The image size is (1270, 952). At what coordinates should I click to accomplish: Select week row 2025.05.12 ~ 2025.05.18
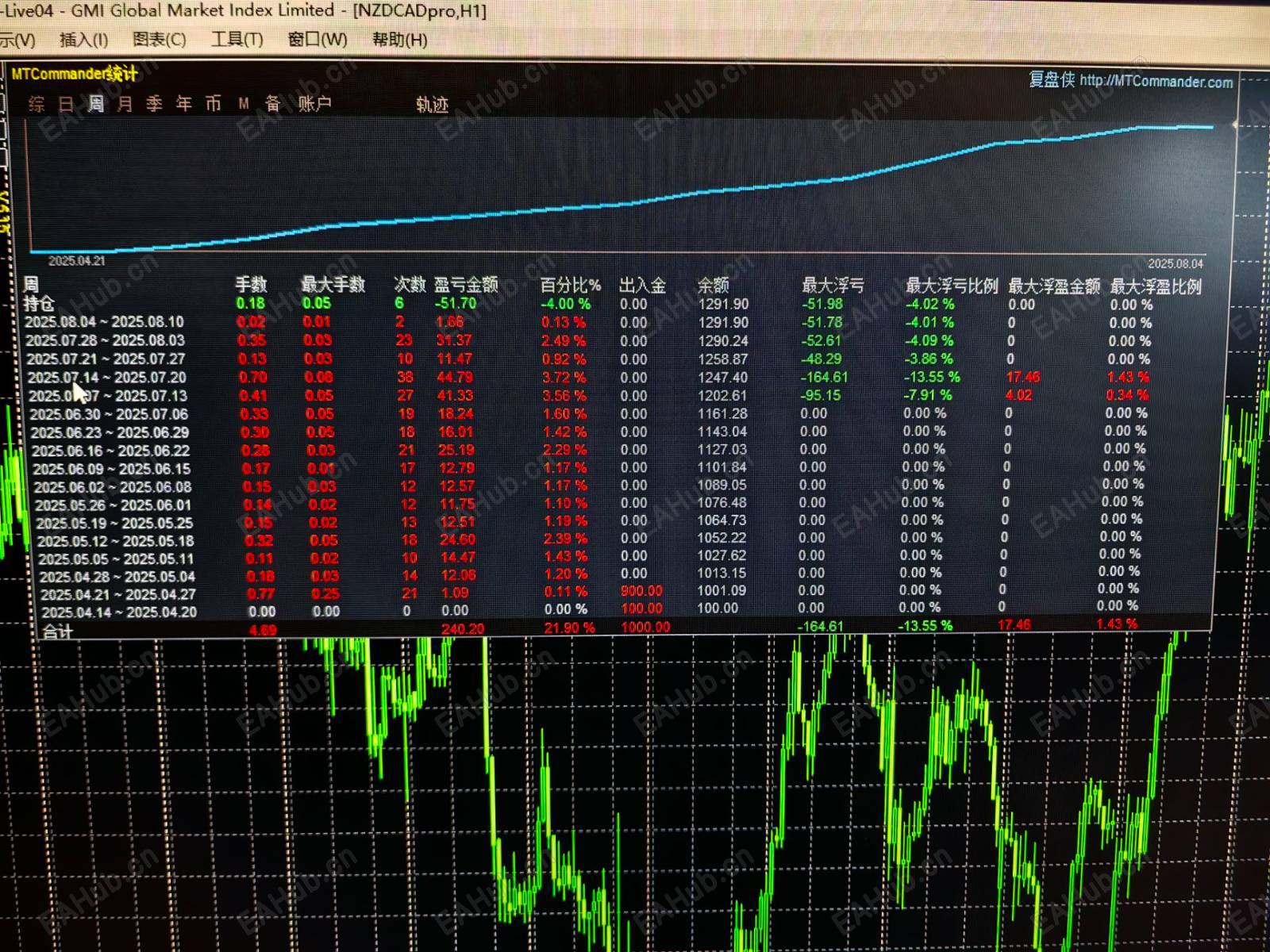[x=115, y=541]
